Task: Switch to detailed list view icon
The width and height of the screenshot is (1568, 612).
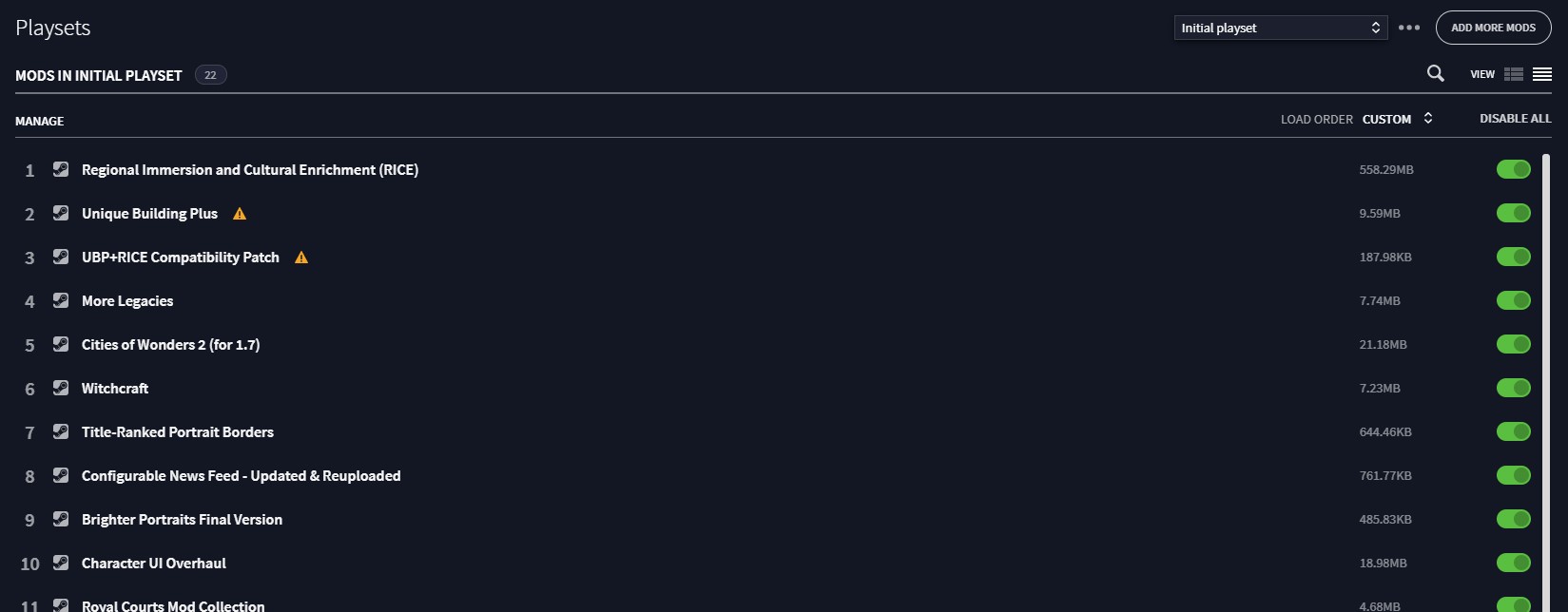Action: (x=1514, y=74)
